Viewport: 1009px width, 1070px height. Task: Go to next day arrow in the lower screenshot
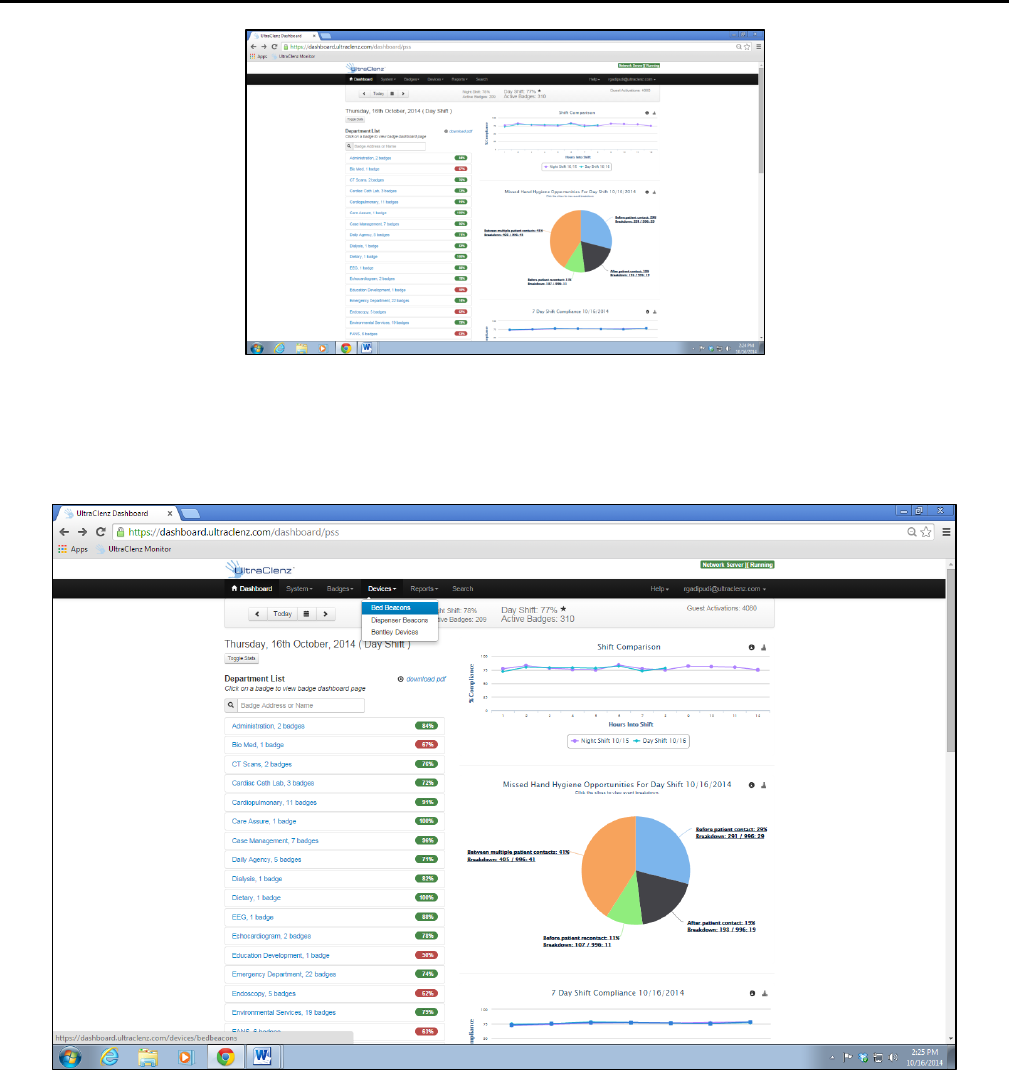(325, 614)
